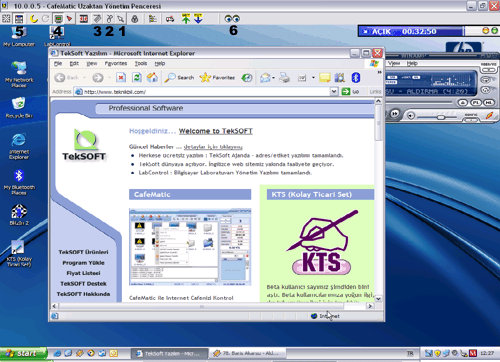
Task: Click the Program Yükle link
Action: [x=83, y=263]
